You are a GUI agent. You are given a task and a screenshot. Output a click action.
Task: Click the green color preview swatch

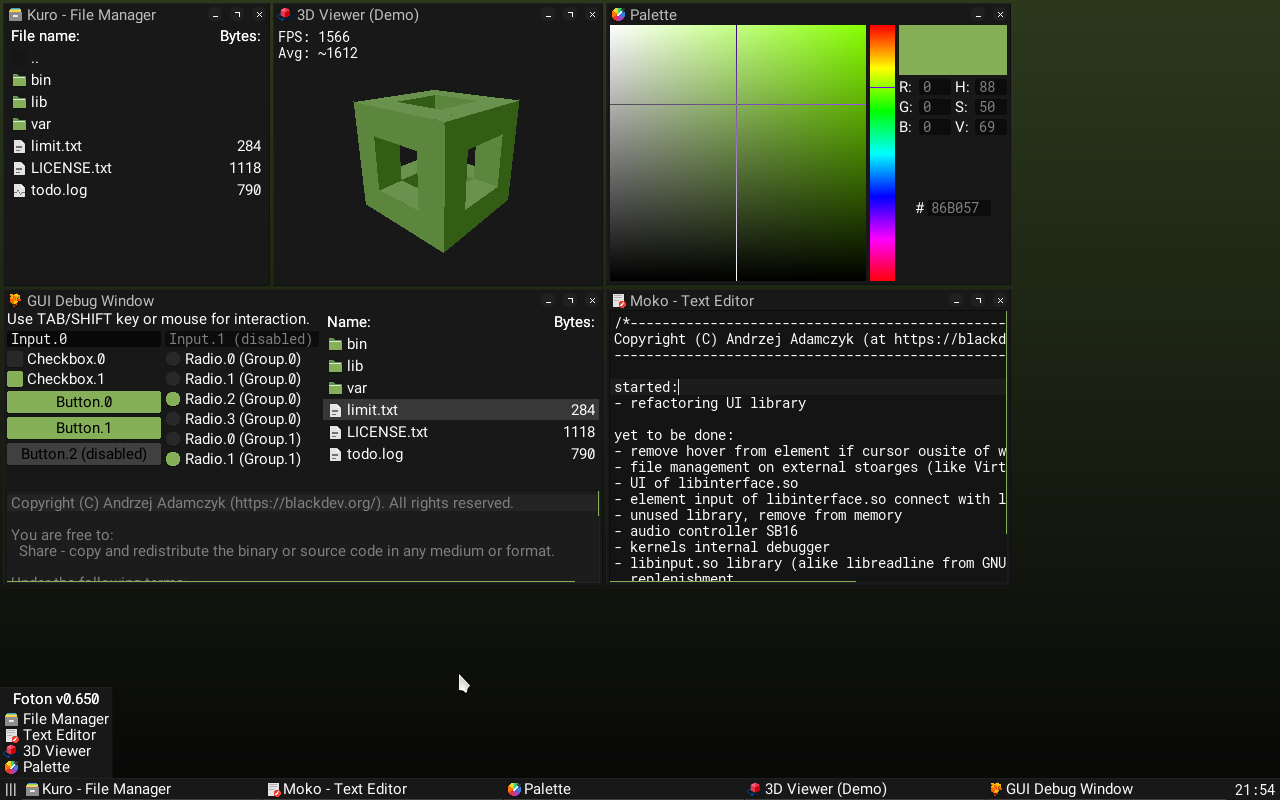click(x=953, y=50)
